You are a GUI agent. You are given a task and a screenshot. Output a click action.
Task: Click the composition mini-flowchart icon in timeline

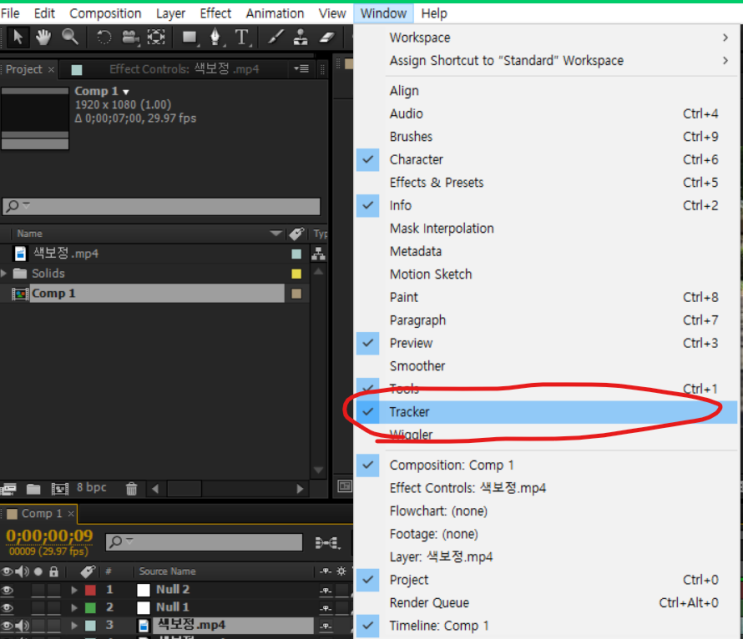[327, 542]
